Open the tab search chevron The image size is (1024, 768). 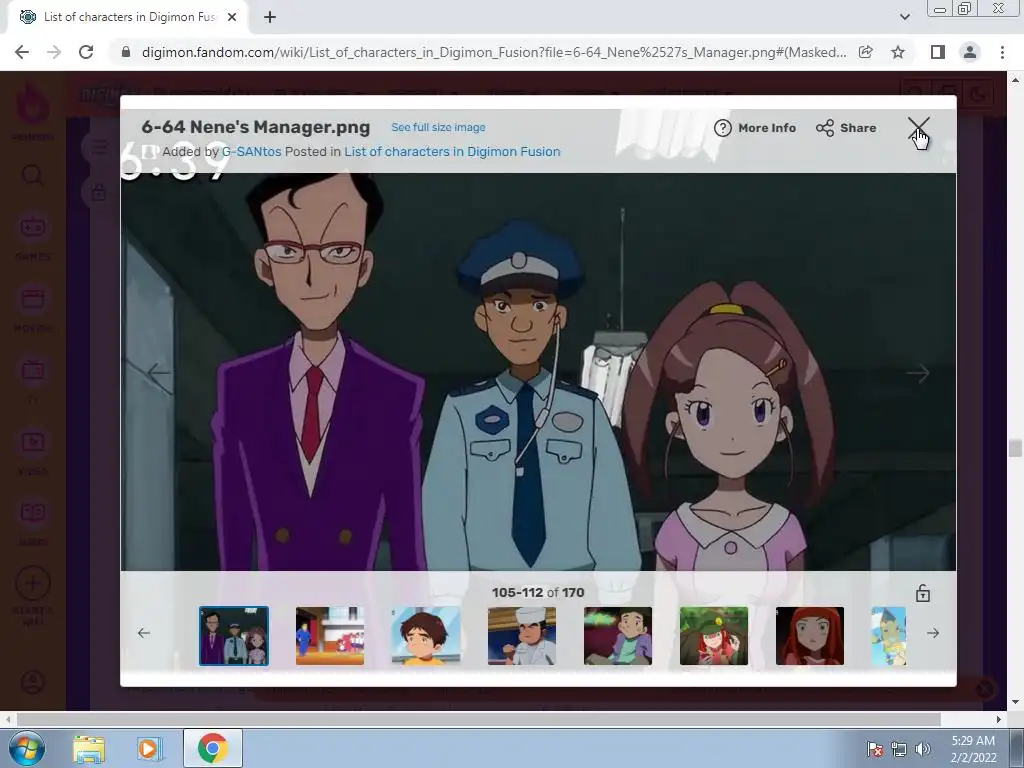pyautogui.click(x=904, y=17)
